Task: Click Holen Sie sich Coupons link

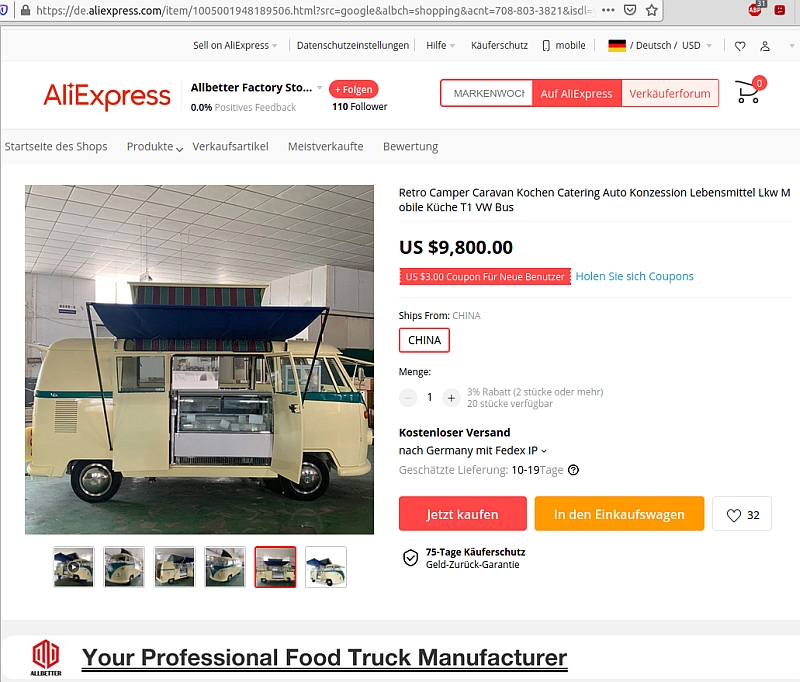Action: tap(634, 276)
